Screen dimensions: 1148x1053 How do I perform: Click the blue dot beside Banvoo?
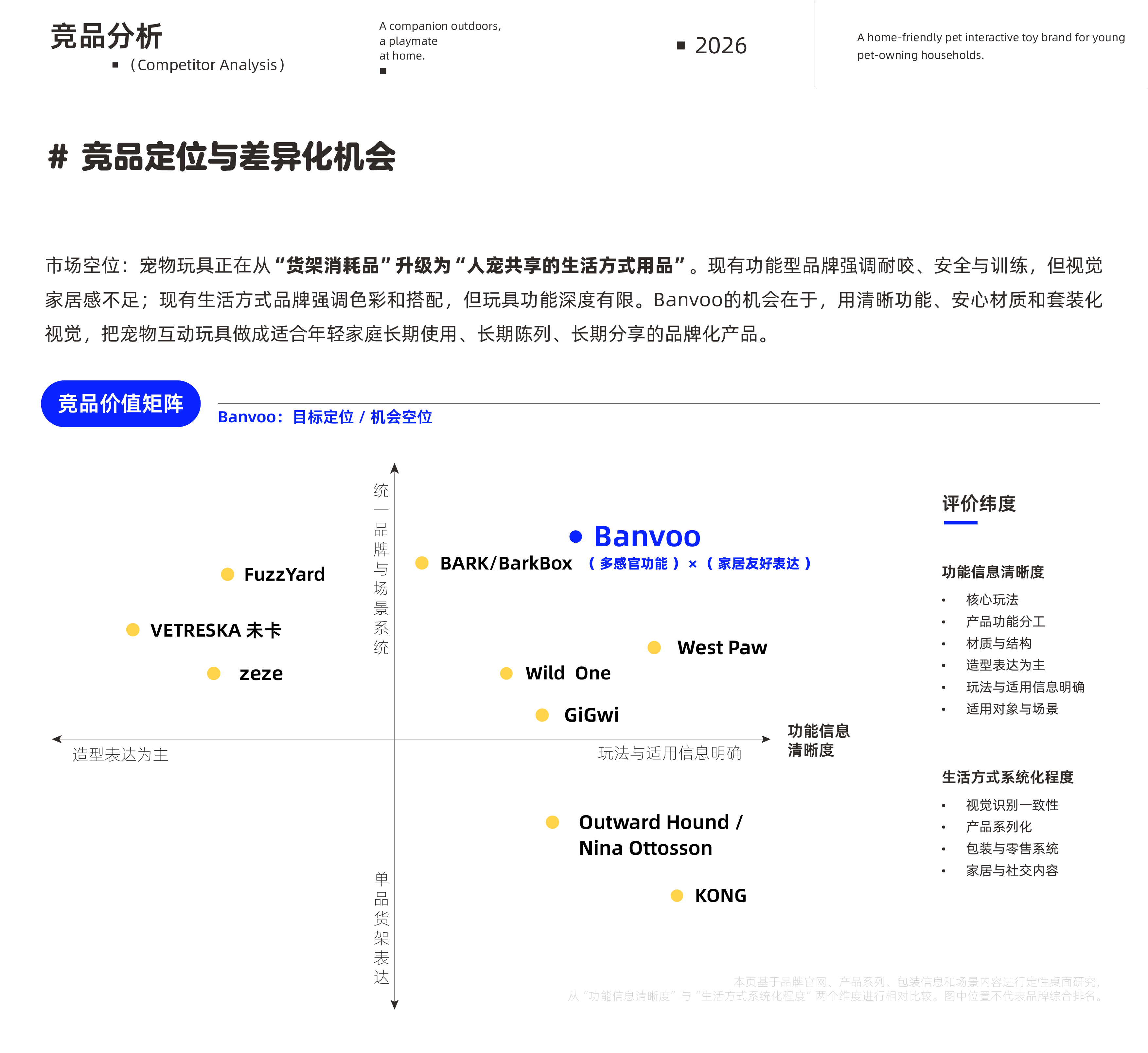pyautogui.click(x=575, y=536)
